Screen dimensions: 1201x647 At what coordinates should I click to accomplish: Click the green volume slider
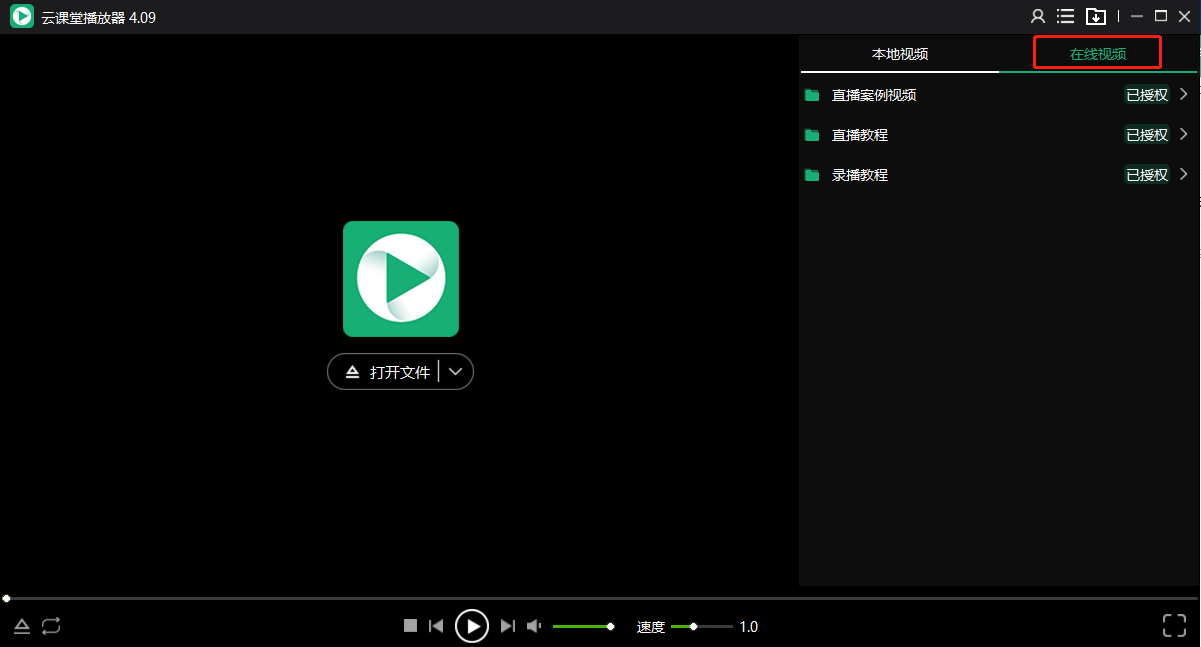point(582,626)
